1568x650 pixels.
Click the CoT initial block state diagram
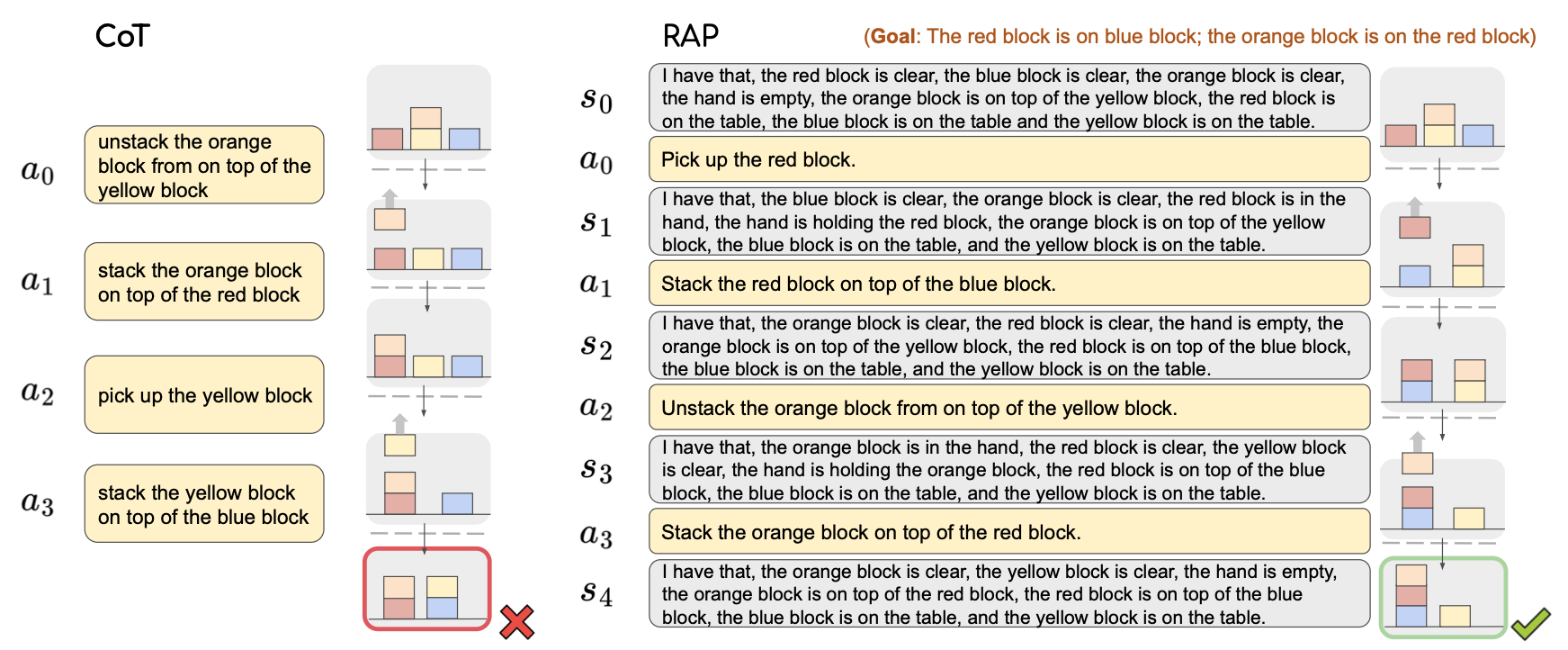[x=429, y=108]
